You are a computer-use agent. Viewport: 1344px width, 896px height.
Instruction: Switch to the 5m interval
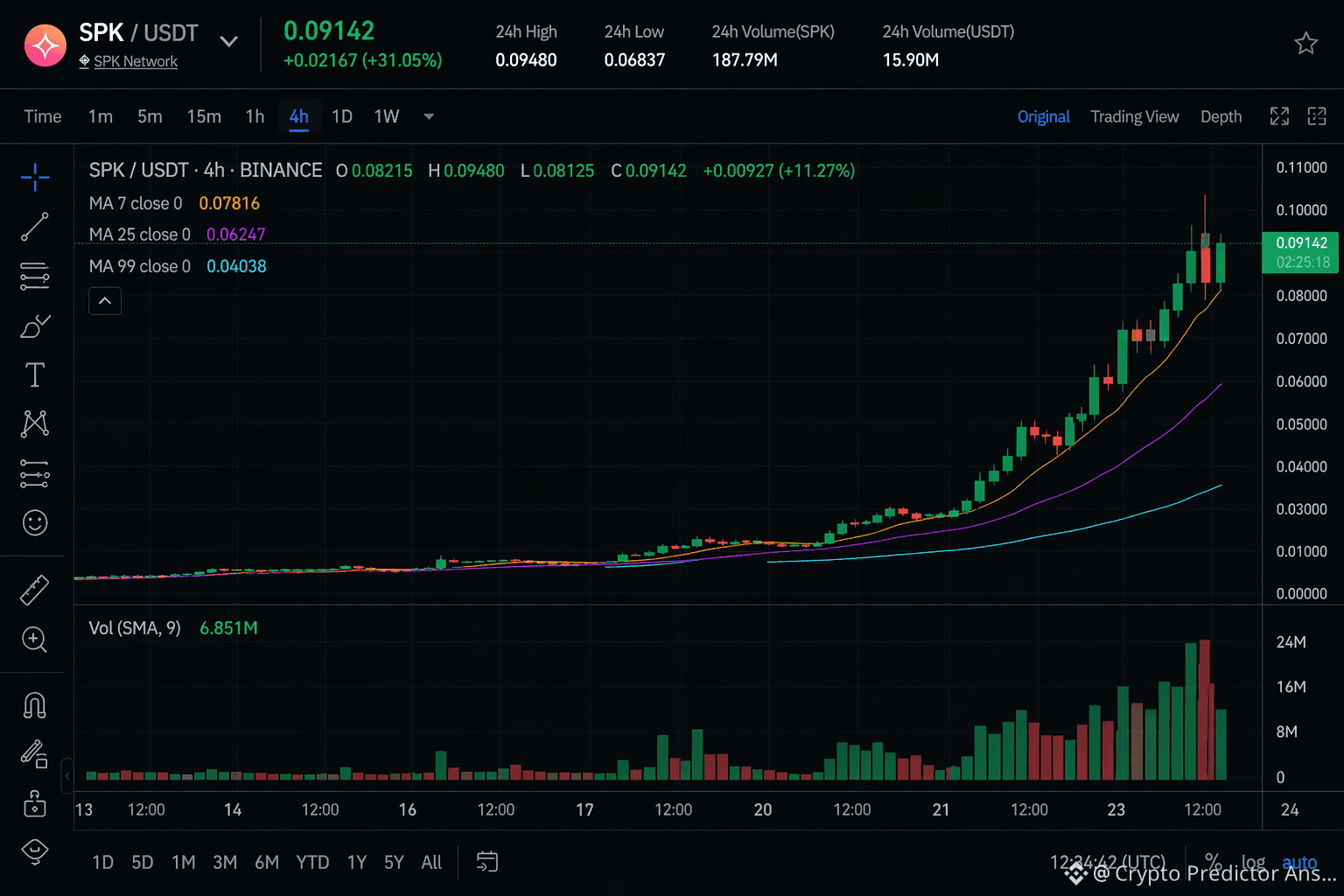click(150, 116)
